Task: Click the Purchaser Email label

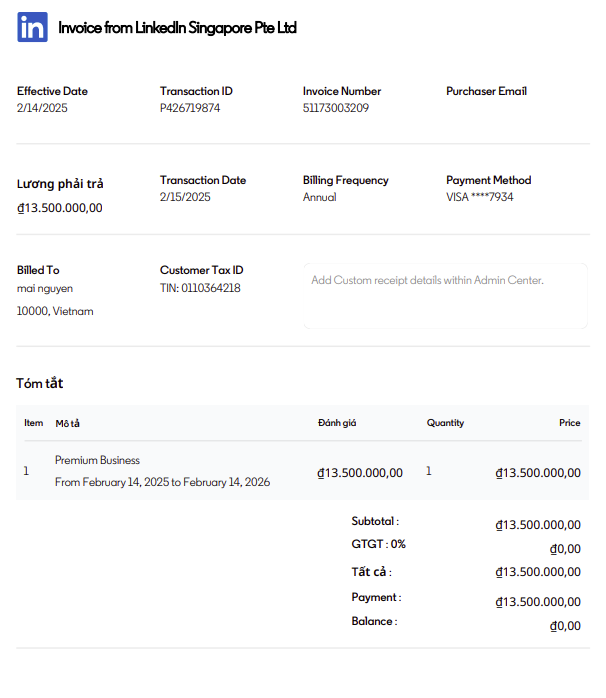Action: click(x=486, y=91)
